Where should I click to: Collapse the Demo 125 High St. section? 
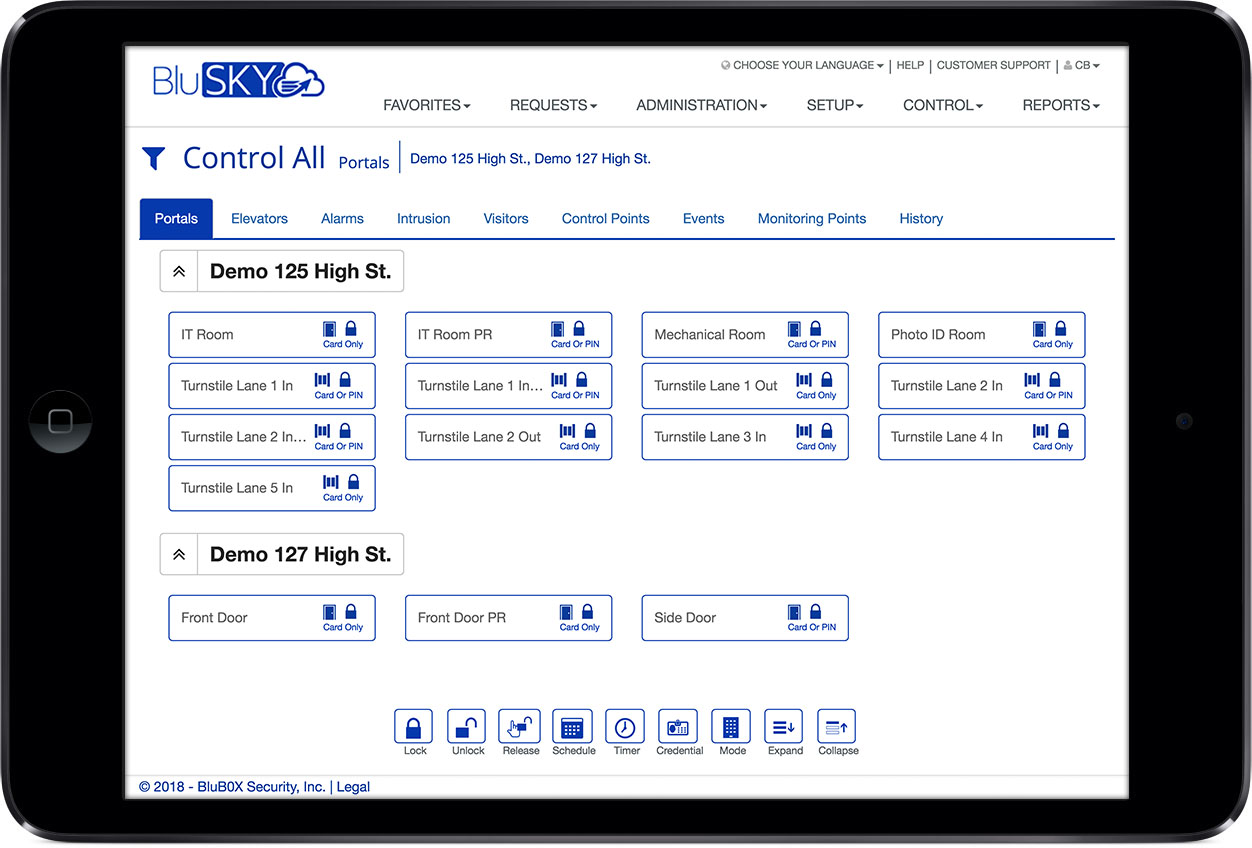[179, 270]
